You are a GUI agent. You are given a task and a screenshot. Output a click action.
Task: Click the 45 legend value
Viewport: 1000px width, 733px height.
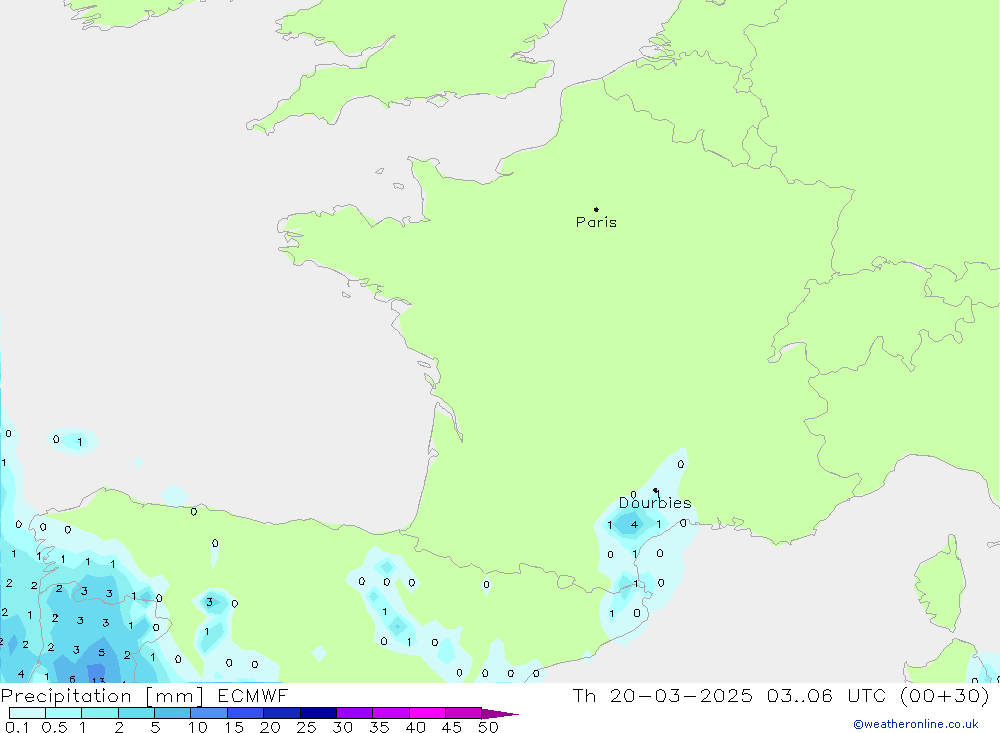click(x=452, y=727)
